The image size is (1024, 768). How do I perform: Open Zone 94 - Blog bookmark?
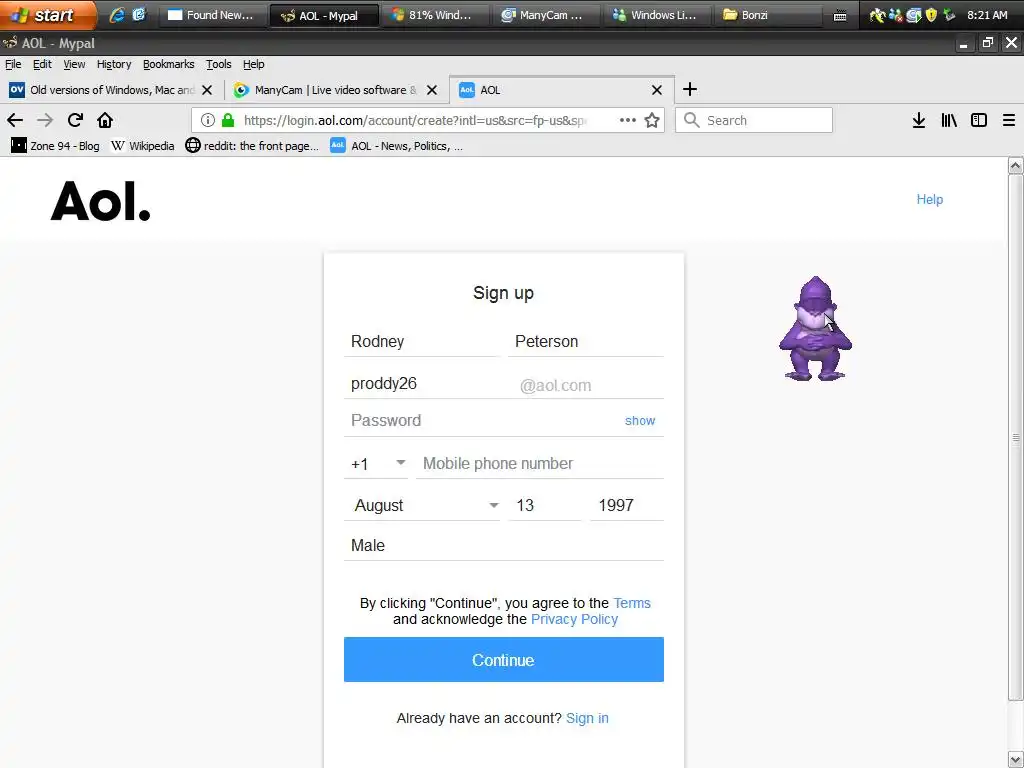[x=56, y=146]
